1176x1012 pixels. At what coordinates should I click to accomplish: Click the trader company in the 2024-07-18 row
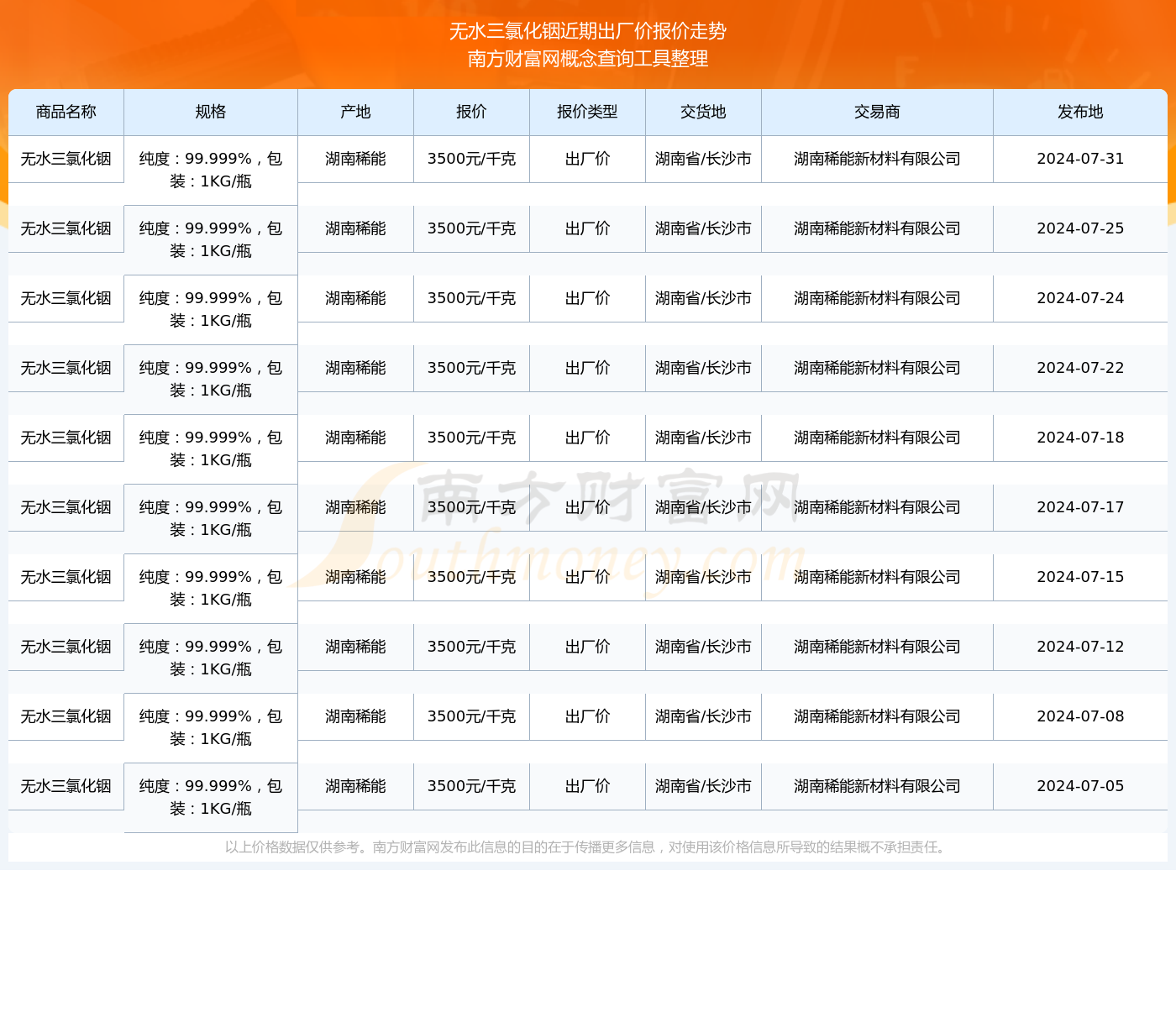(x=878, y=438)
